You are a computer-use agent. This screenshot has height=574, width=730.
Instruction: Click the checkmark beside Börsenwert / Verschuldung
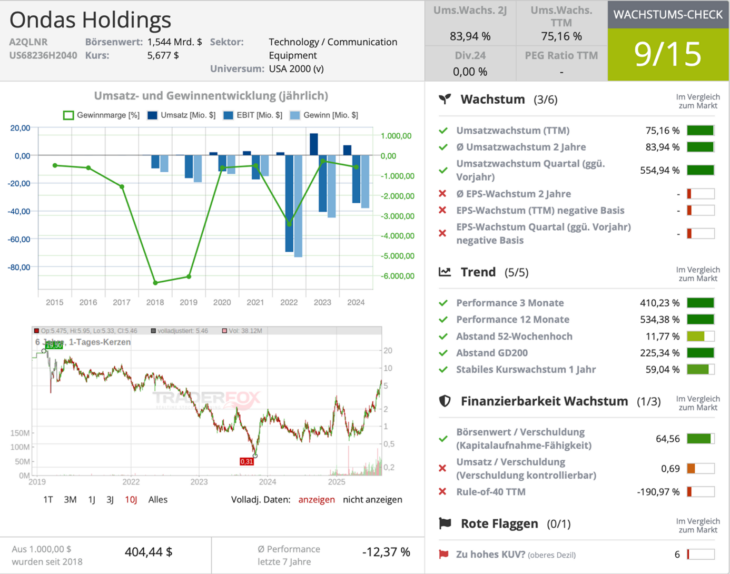pyautogui.click(x=443, y=439)
